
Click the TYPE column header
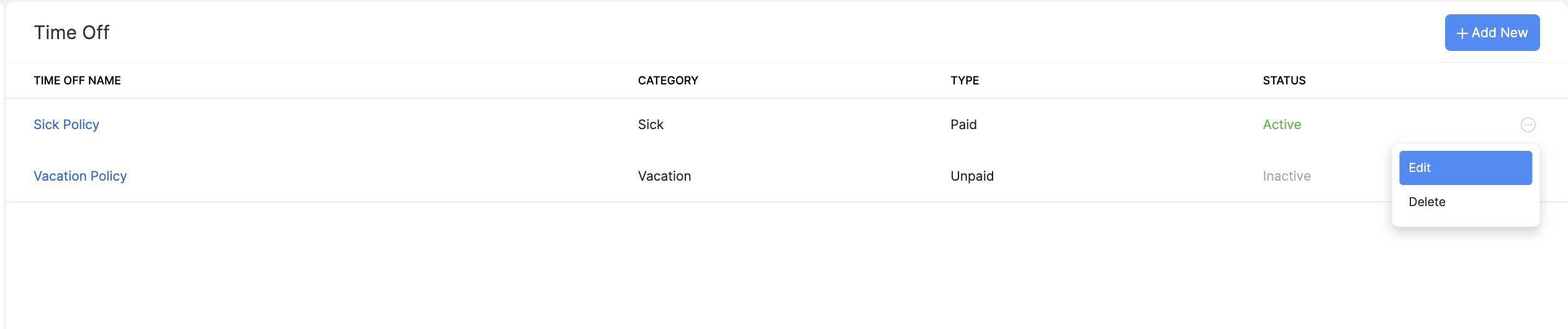965,81
